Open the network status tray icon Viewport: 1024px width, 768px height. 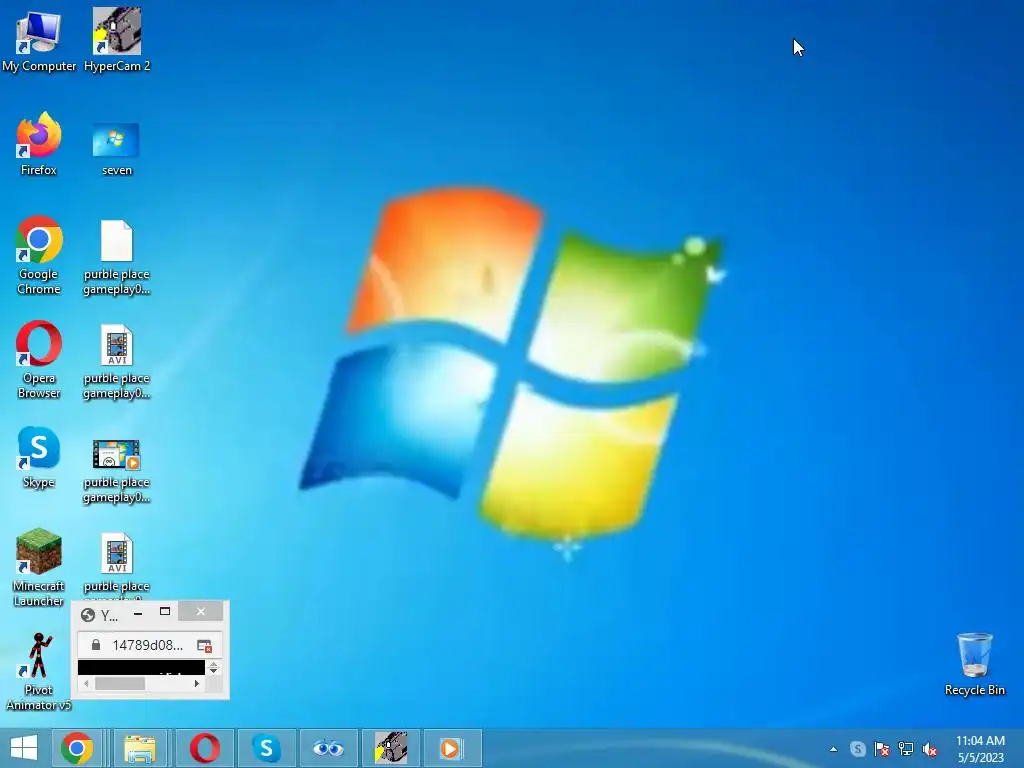[x=906, y=749]
